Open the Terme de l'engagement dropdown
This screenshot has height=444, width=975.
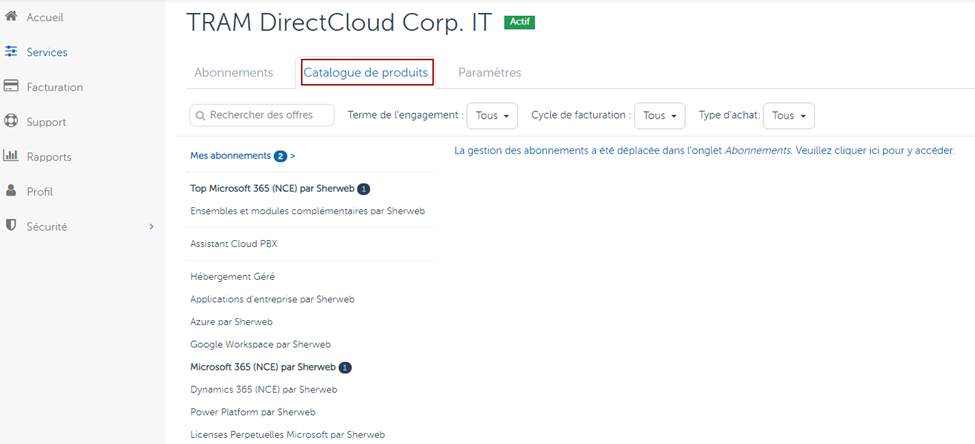coord(492,116)
